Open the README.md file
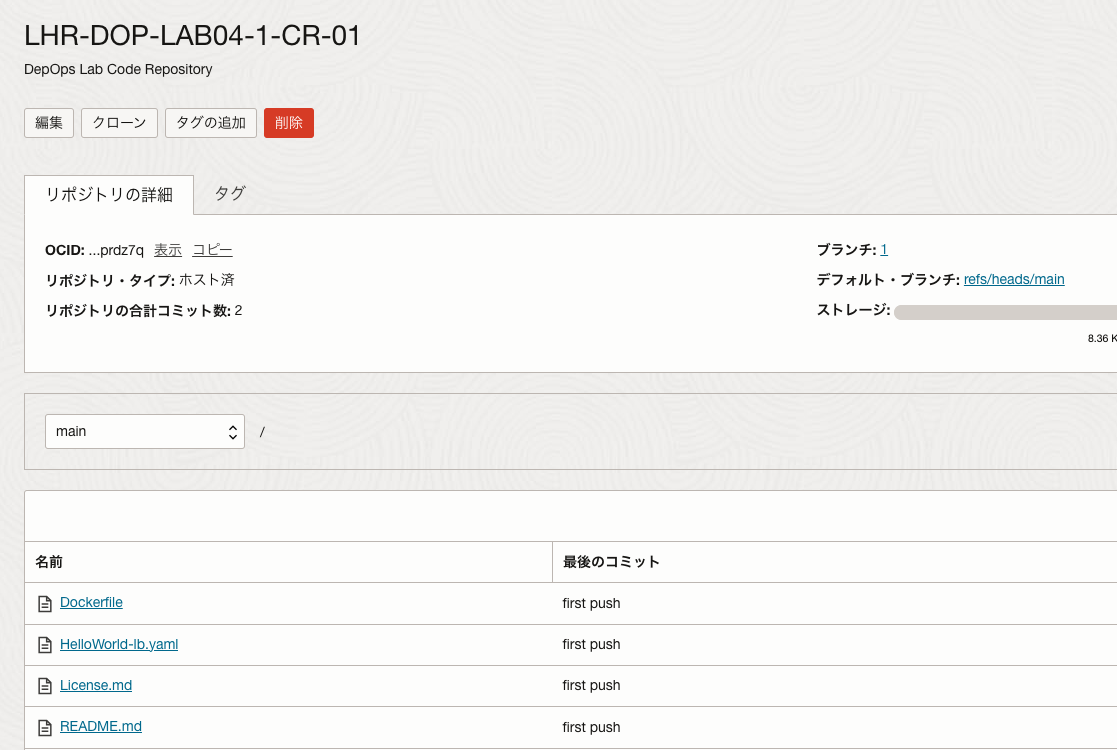1117x750 pixels. [100, 726]
